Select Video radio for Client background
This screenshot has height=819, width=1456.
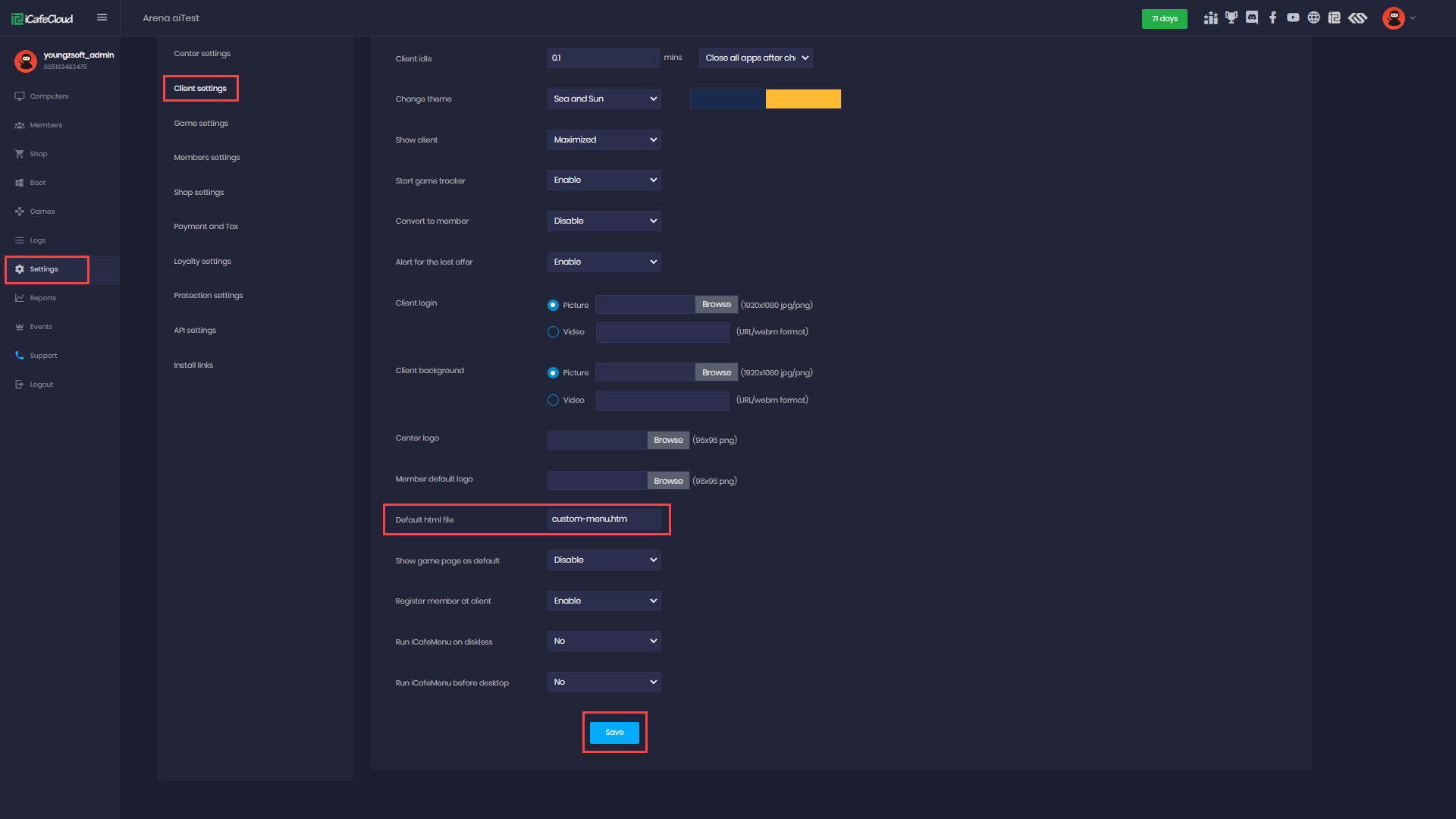coord(553,400)
